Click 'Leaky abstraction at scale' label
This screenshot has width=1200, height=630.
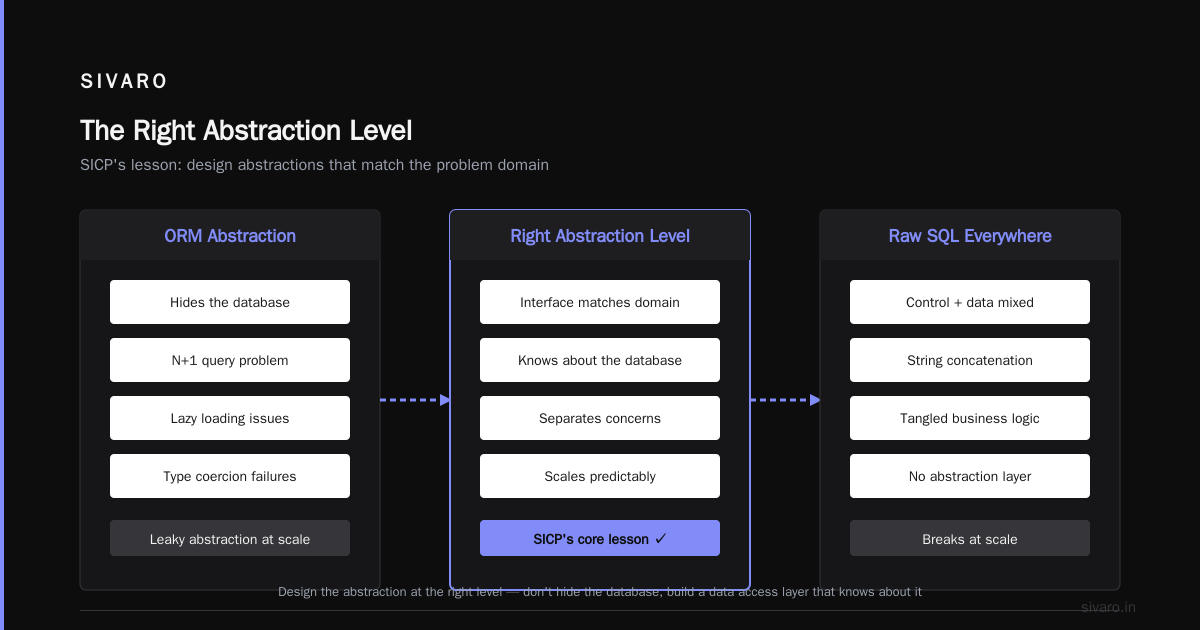click(x=230, y=539)
